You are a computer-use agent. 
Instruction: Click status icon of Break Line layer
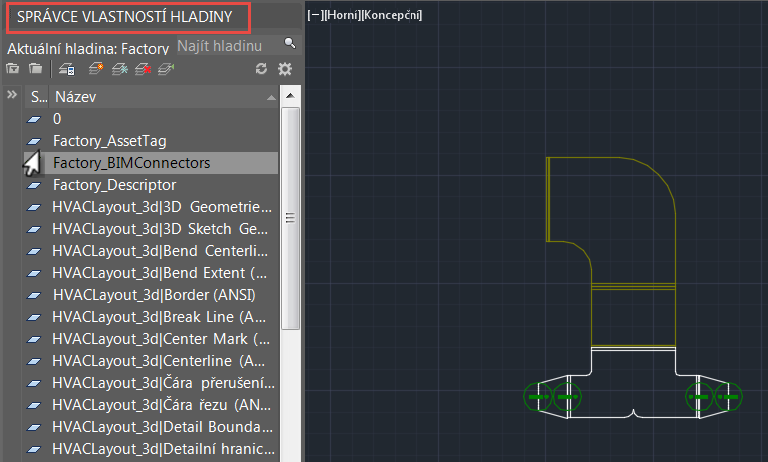[34, 317]
